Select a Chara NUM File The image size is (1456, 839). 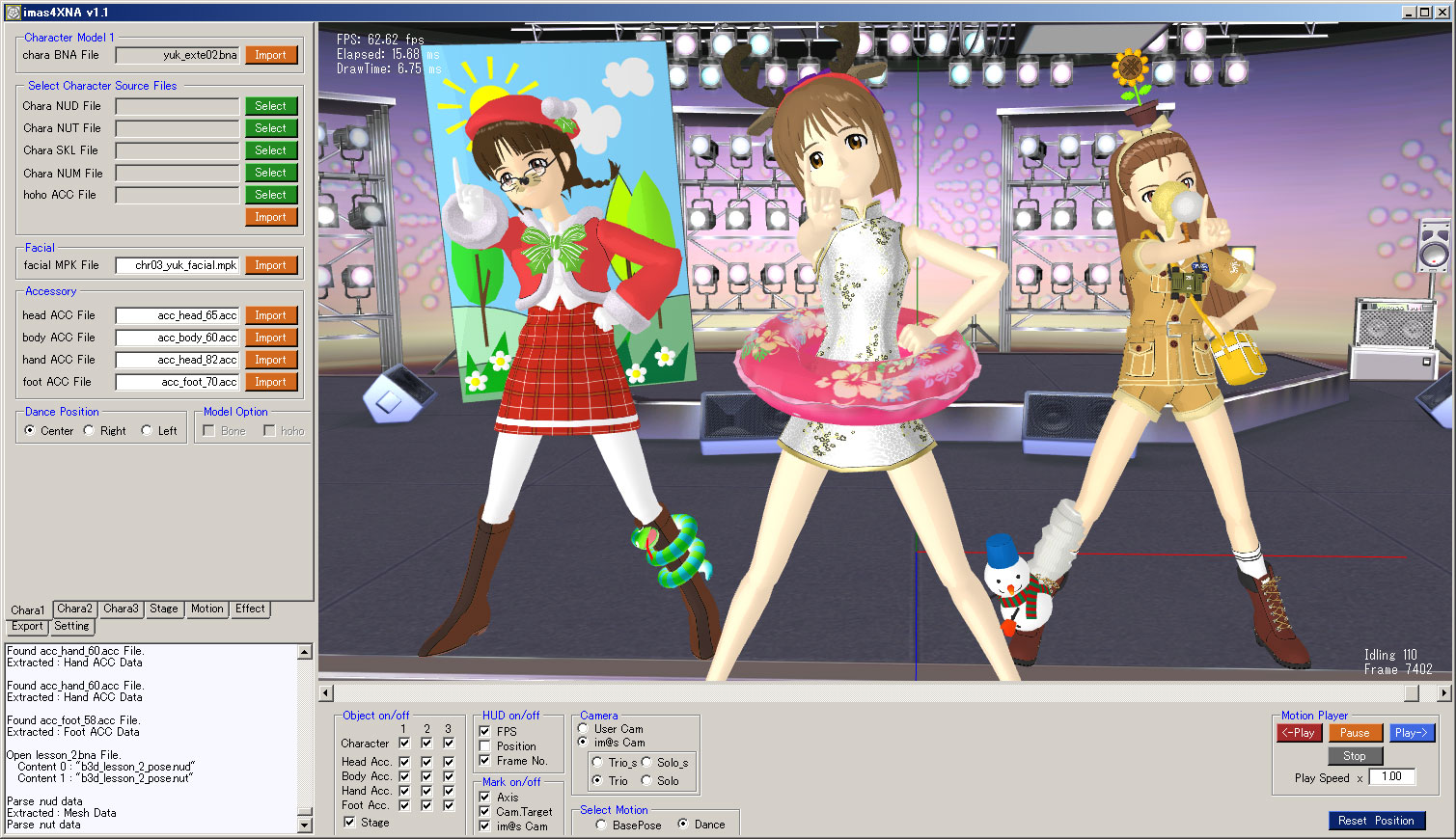pos(271,173)
